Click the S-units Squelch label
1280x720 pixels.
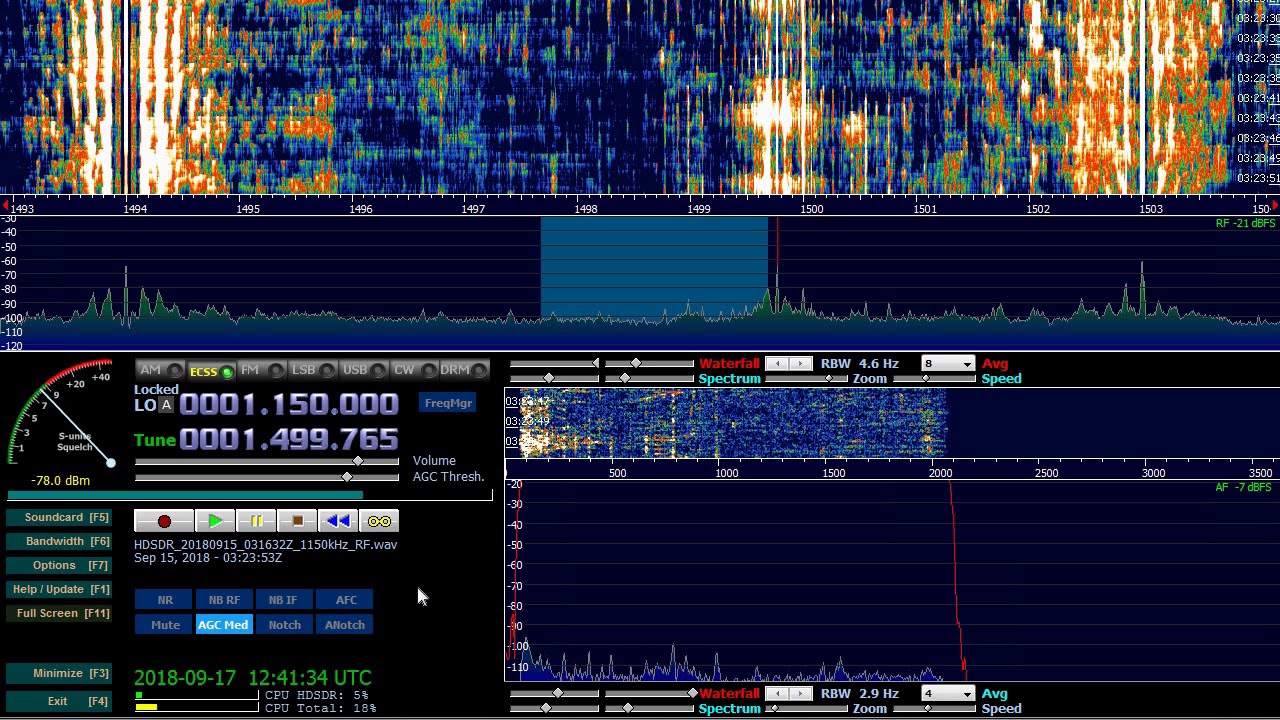(74, 442)
